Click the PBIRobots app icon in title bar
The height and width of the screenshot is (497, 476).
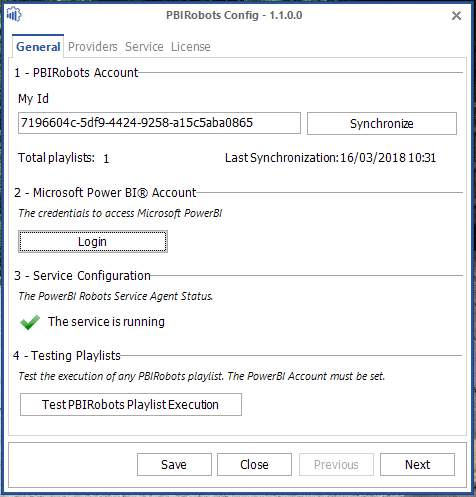click(14, 14)
